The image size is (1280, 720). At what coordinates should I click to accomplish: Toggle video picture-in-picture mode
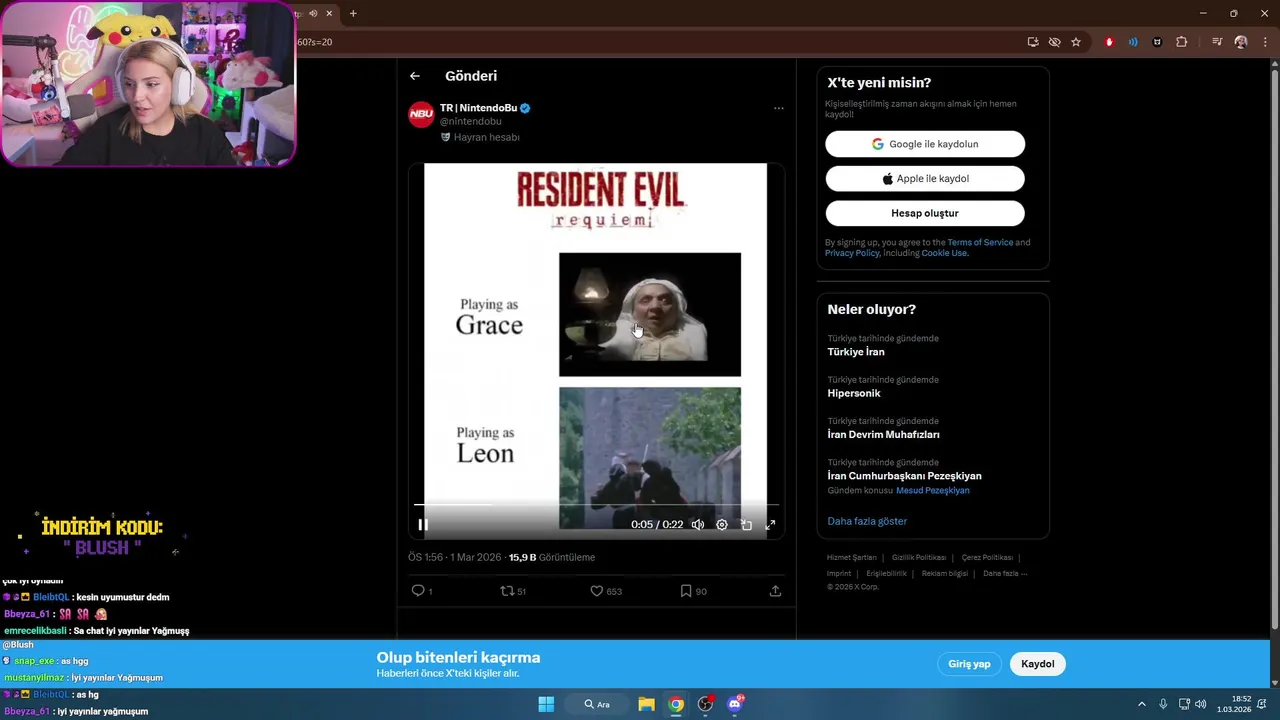(x=746, y=524)
